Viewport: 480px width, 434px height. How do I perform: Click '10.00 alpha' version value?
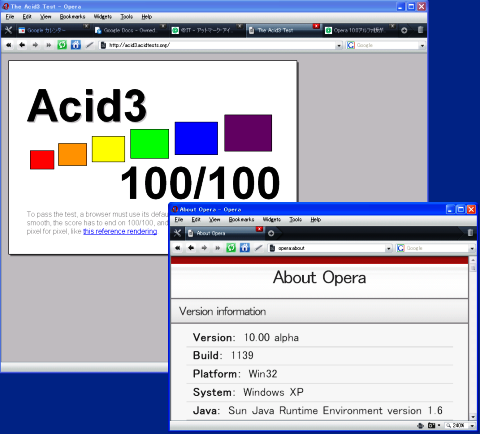pyautogui.click(x=271, y=337)
